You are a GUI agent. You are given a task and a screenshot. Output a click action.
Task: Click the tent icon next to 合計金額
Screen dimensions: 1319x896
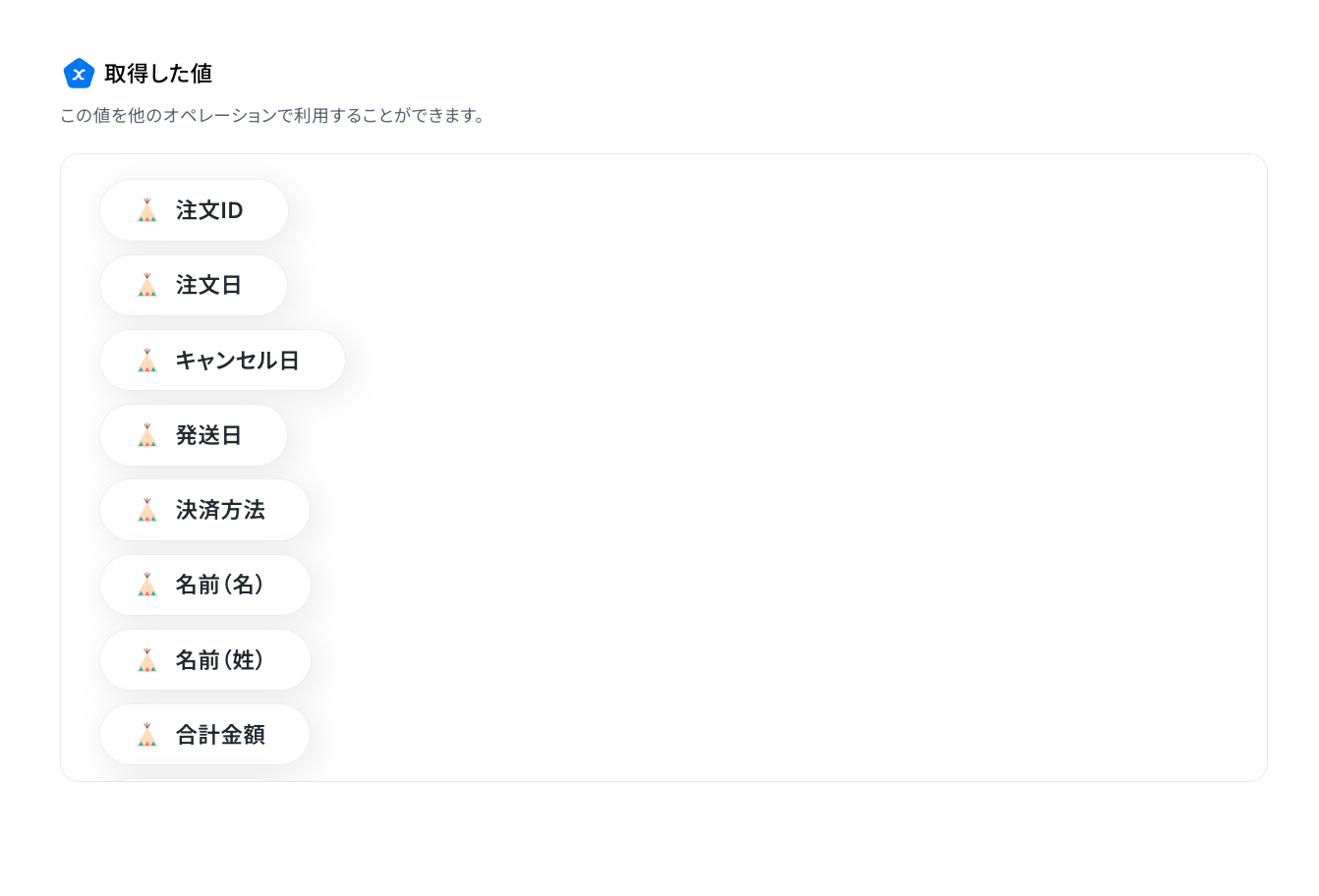147,735
